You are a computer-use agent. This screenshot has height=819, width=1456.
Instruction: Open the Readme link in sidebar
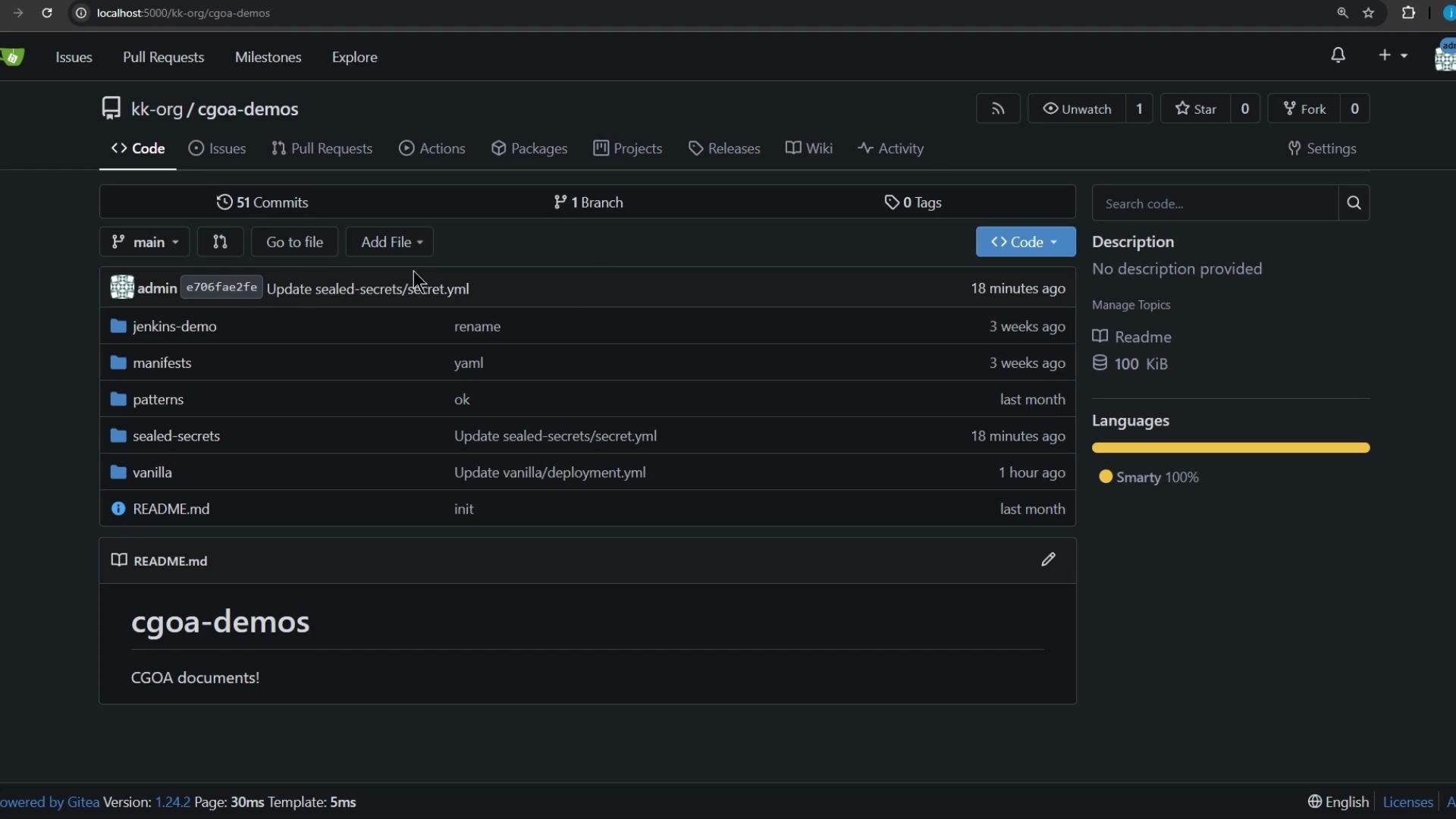pyautogui.click(x=1132, y=337)
